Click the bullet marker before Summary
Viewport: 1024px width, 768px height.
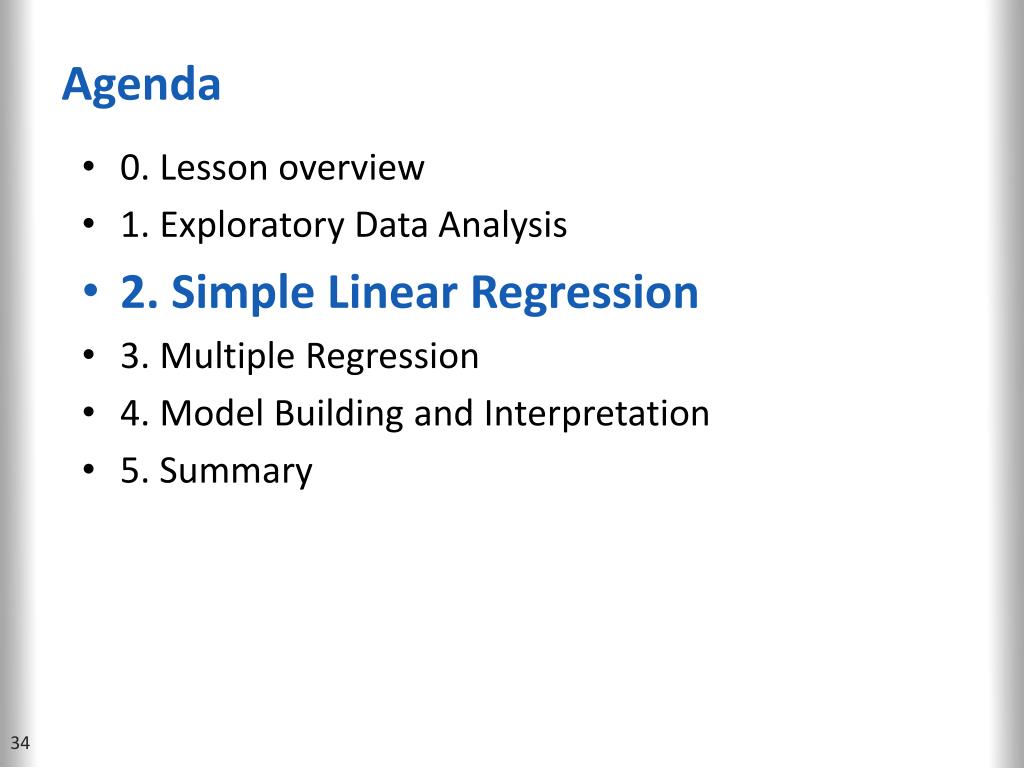pos(89,469)
